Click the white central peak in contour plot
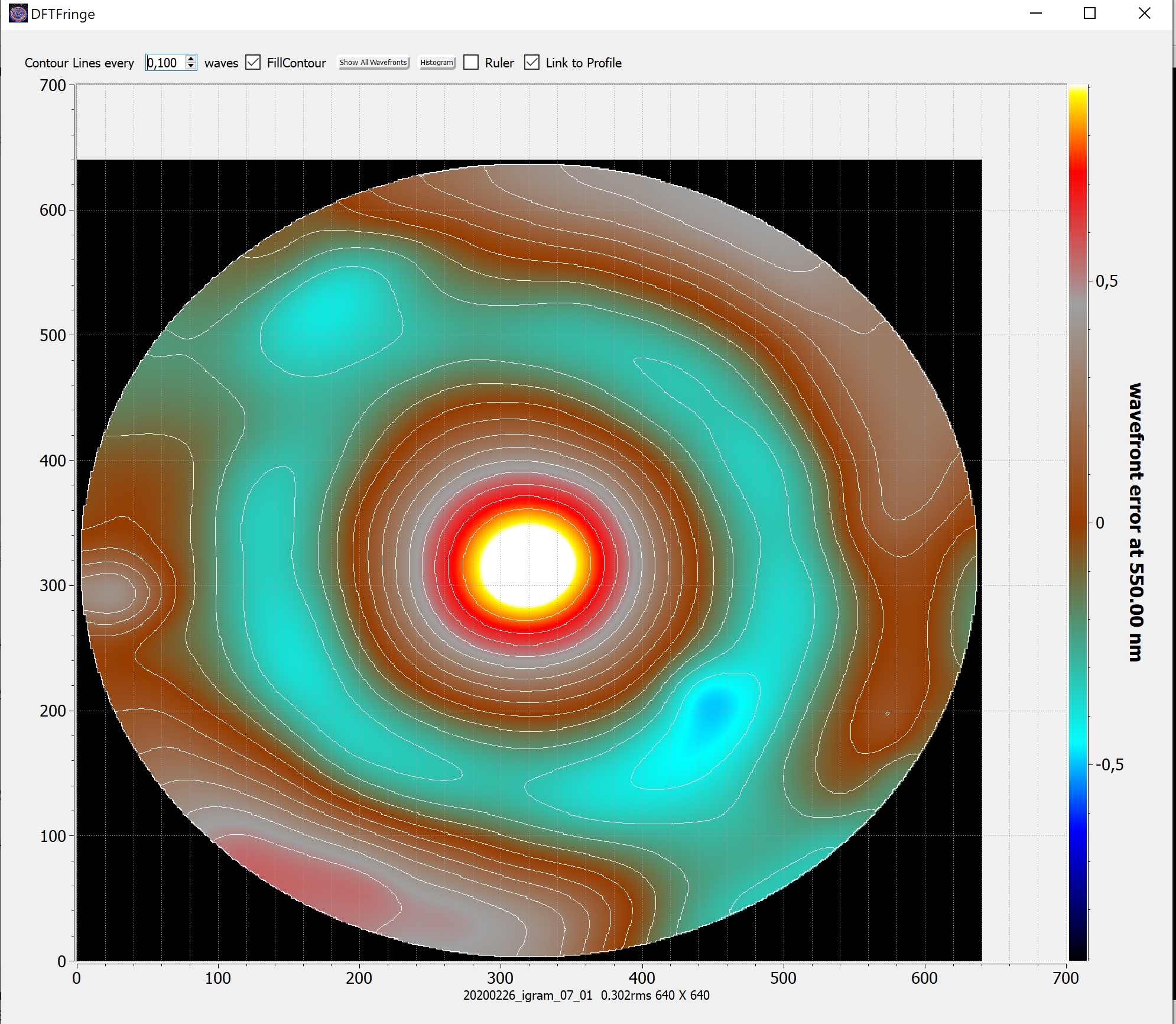1176x1024 pixels. (527, 565)
